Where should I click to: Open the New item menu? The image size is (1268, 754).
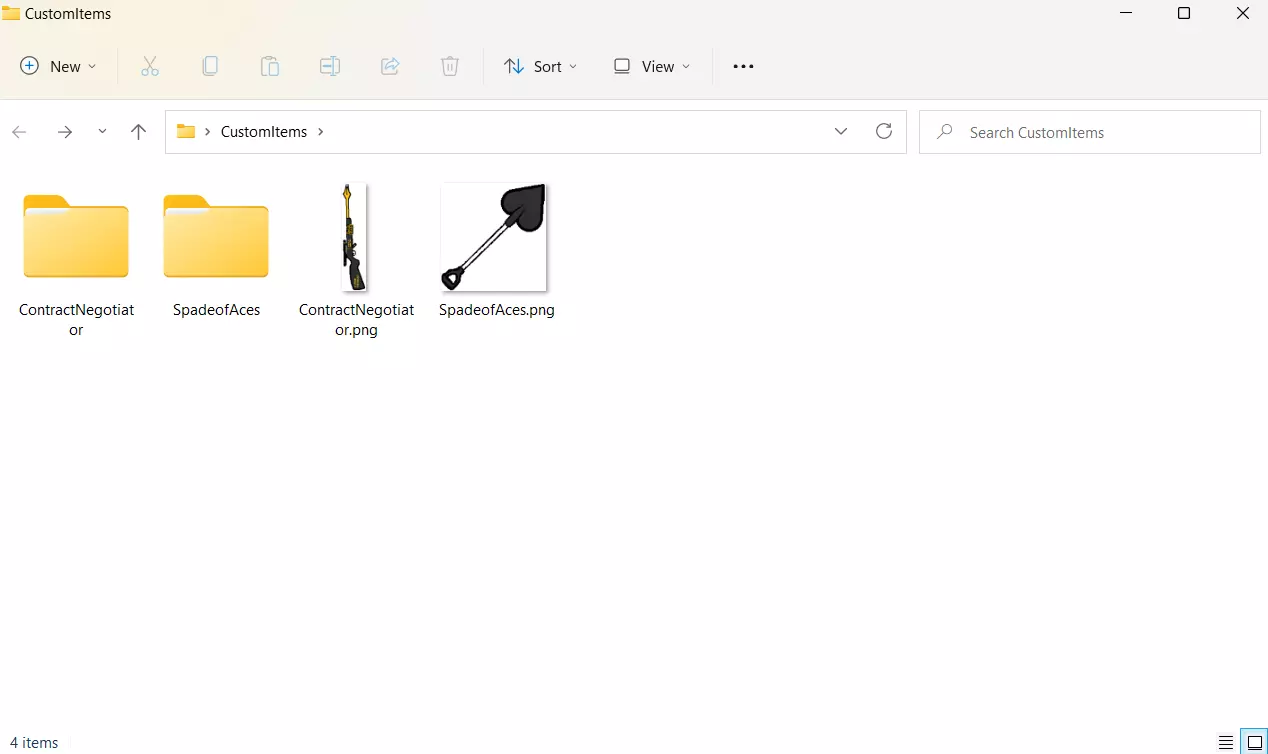(x=58, y=66)
